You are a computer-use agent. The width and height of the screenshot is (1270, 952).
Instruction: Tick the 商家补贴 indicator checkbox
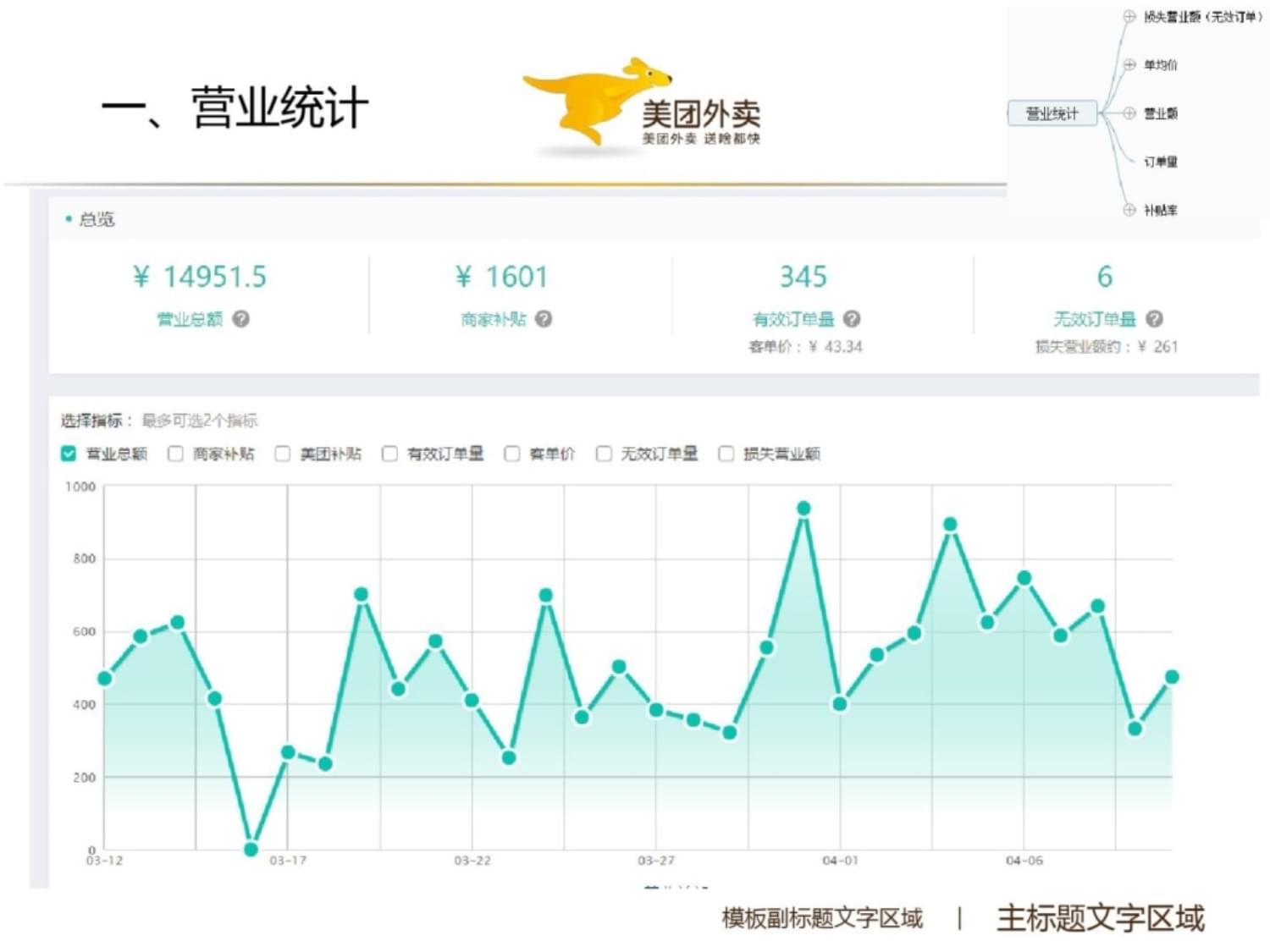[175, 454]
